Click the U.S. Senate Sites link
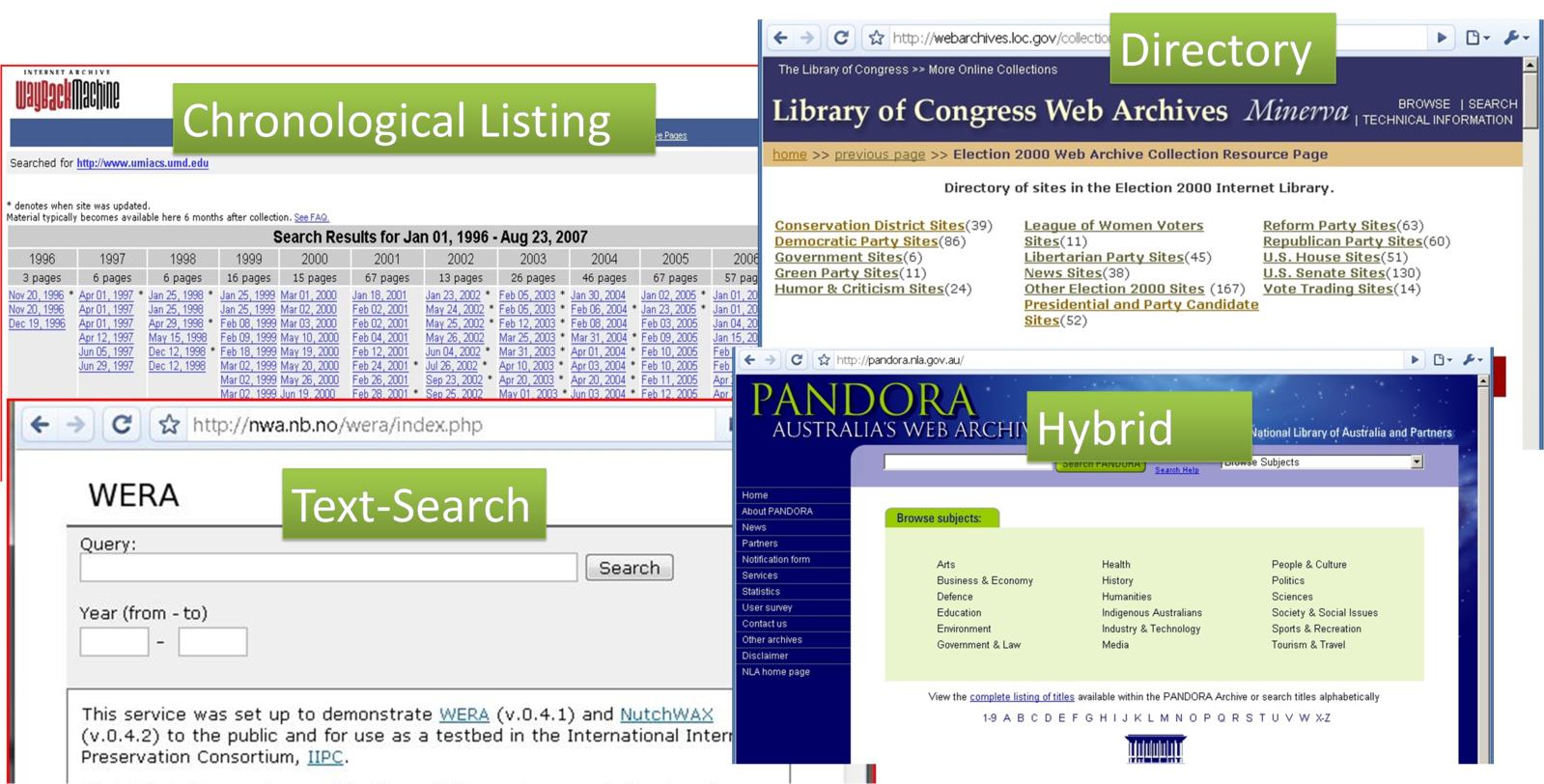The image size is (1544, 784). tap(1323, 273)
